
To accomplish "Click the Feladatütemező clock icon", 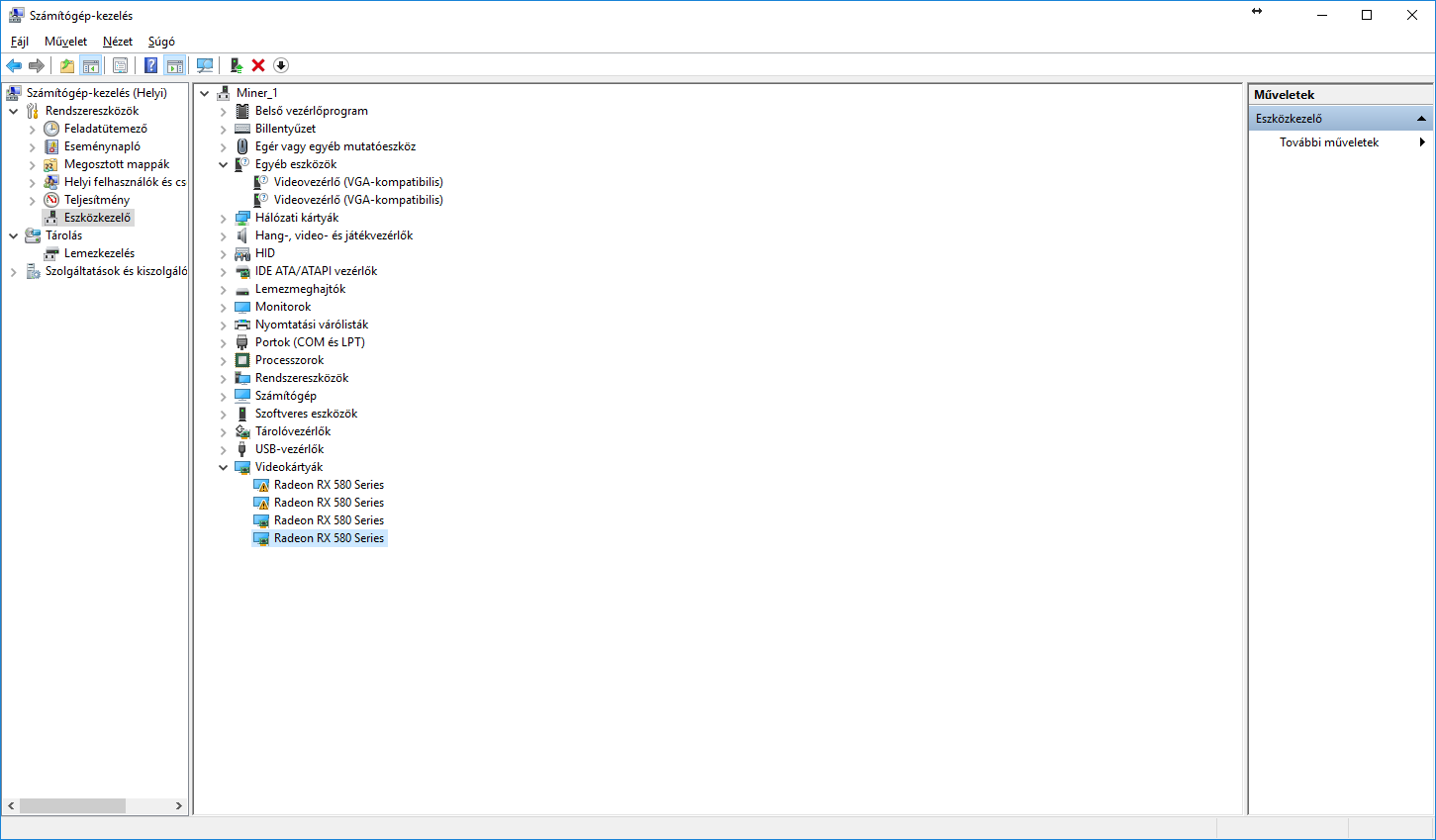I will [51, 129].
